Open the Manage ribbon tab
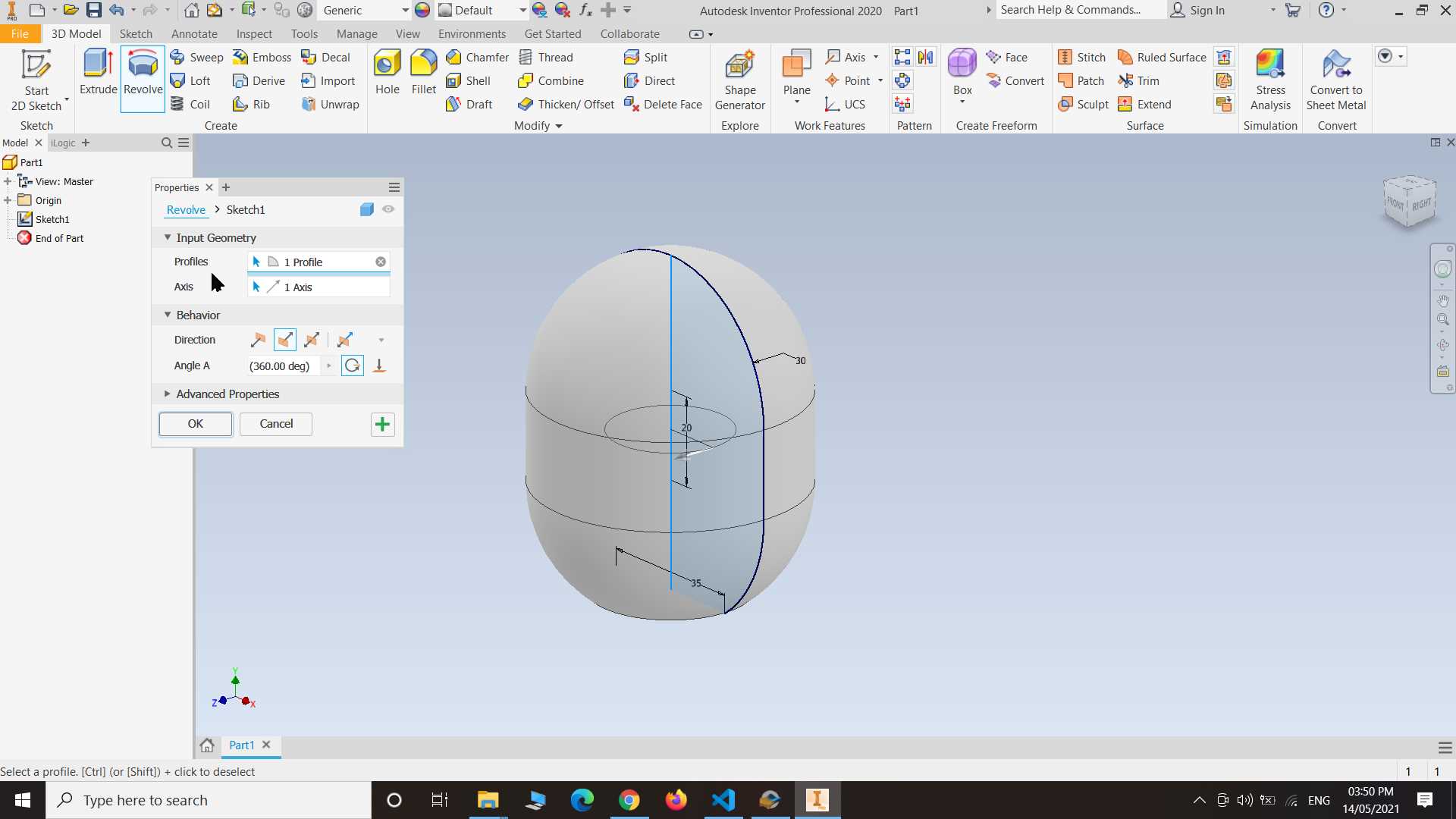The width and height of the screenshot is (1456, 819). (x=356, y=34)
